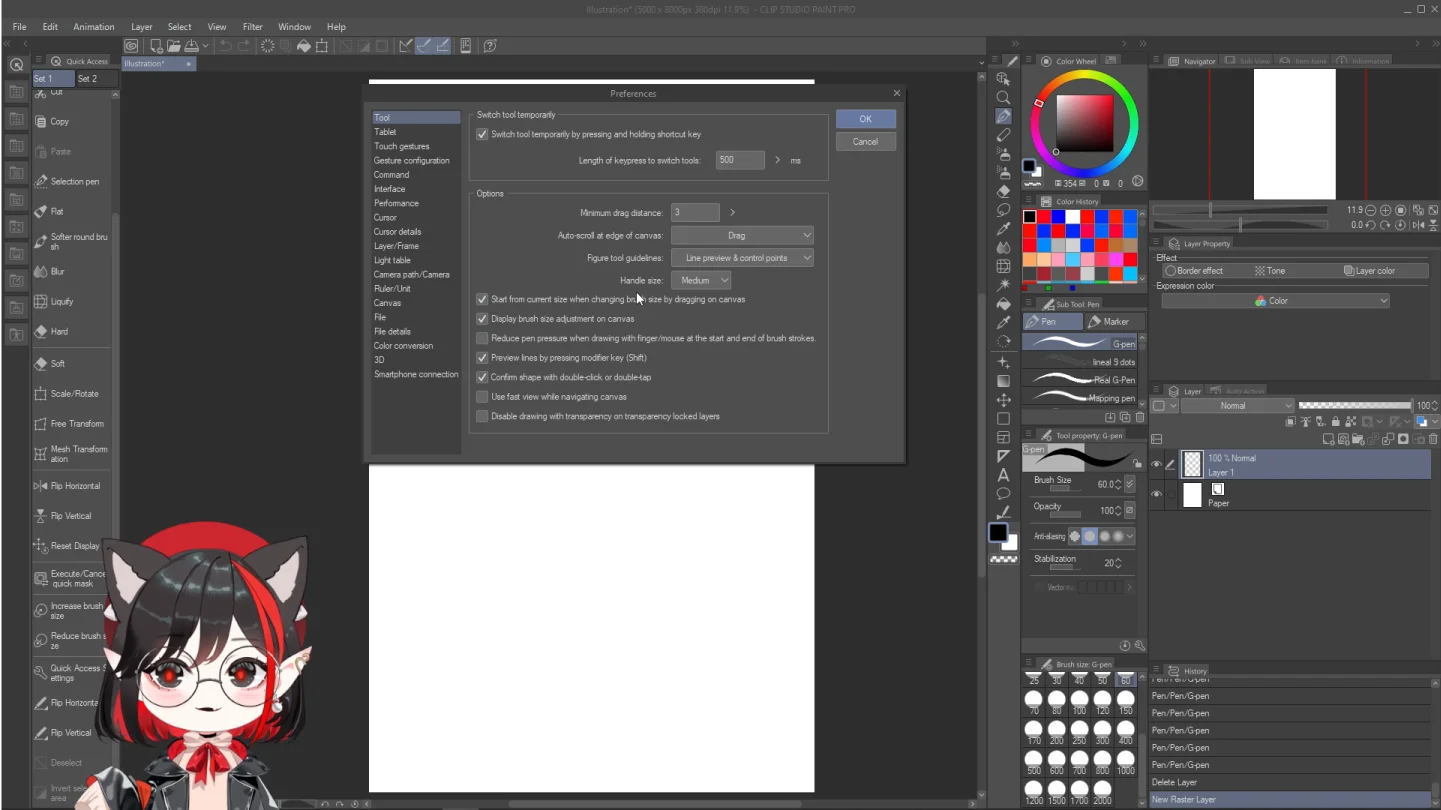Click Cancel in Preferences dialog
This screenshot has width=1441, height=810.
click(866, 142)
